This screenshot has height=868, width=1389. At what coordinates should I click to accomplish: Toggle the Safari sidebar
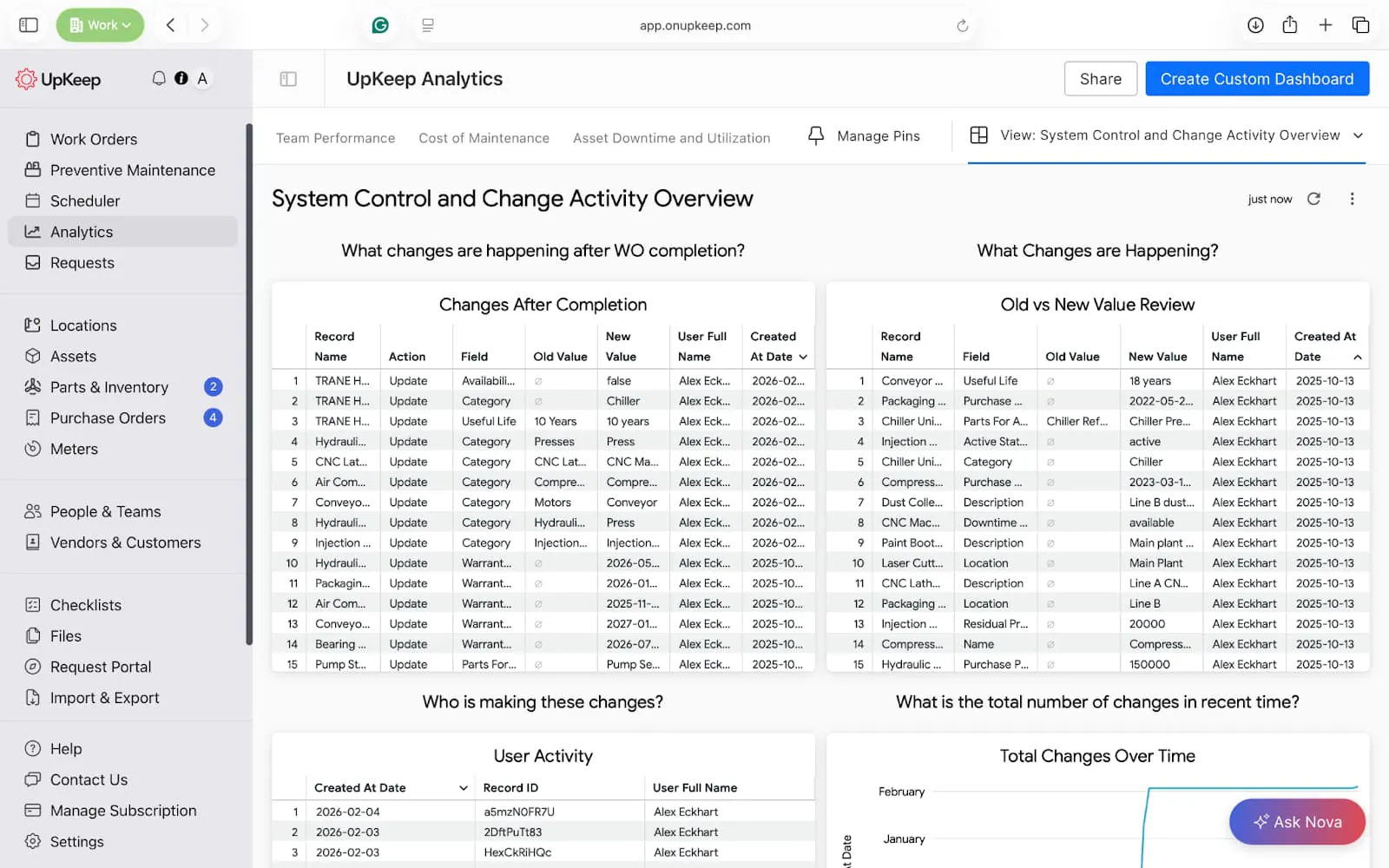pyautogui.click(x=29, y=25)
